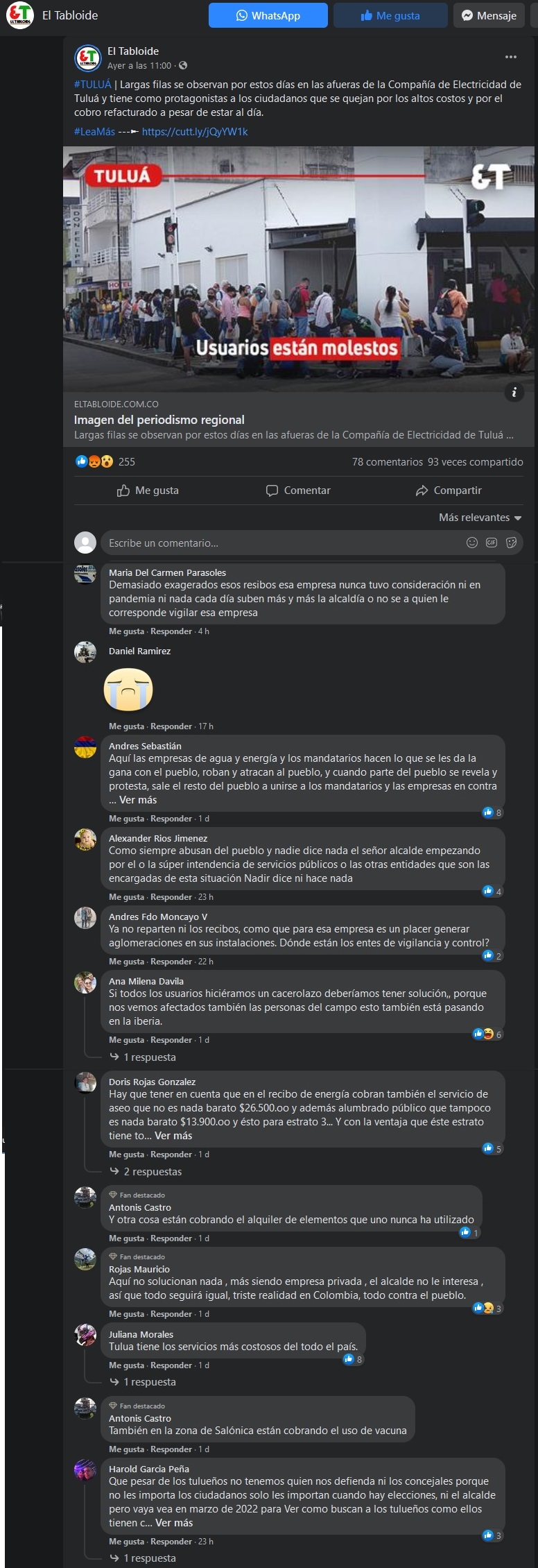Screen dimensions: 538x1568
Task: Open the cutt.ly article link
Action: (x=195, y=132)
